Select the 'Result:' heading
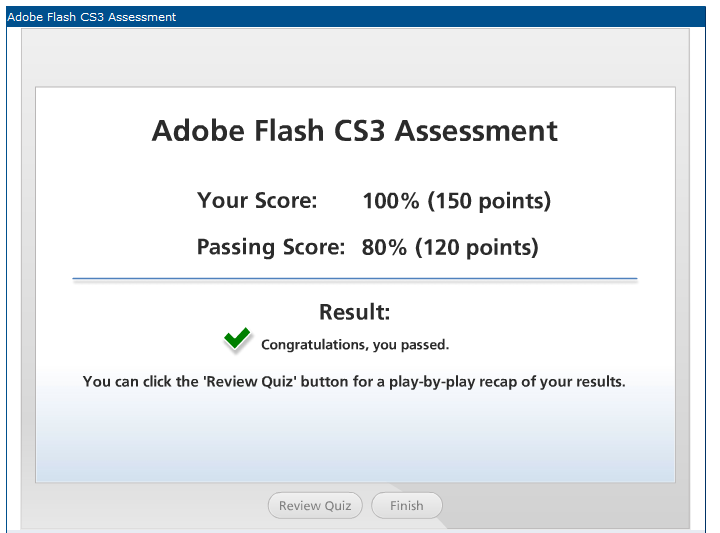Image resolution: width=720 pixels, height=533 pixels. (354, 312)
